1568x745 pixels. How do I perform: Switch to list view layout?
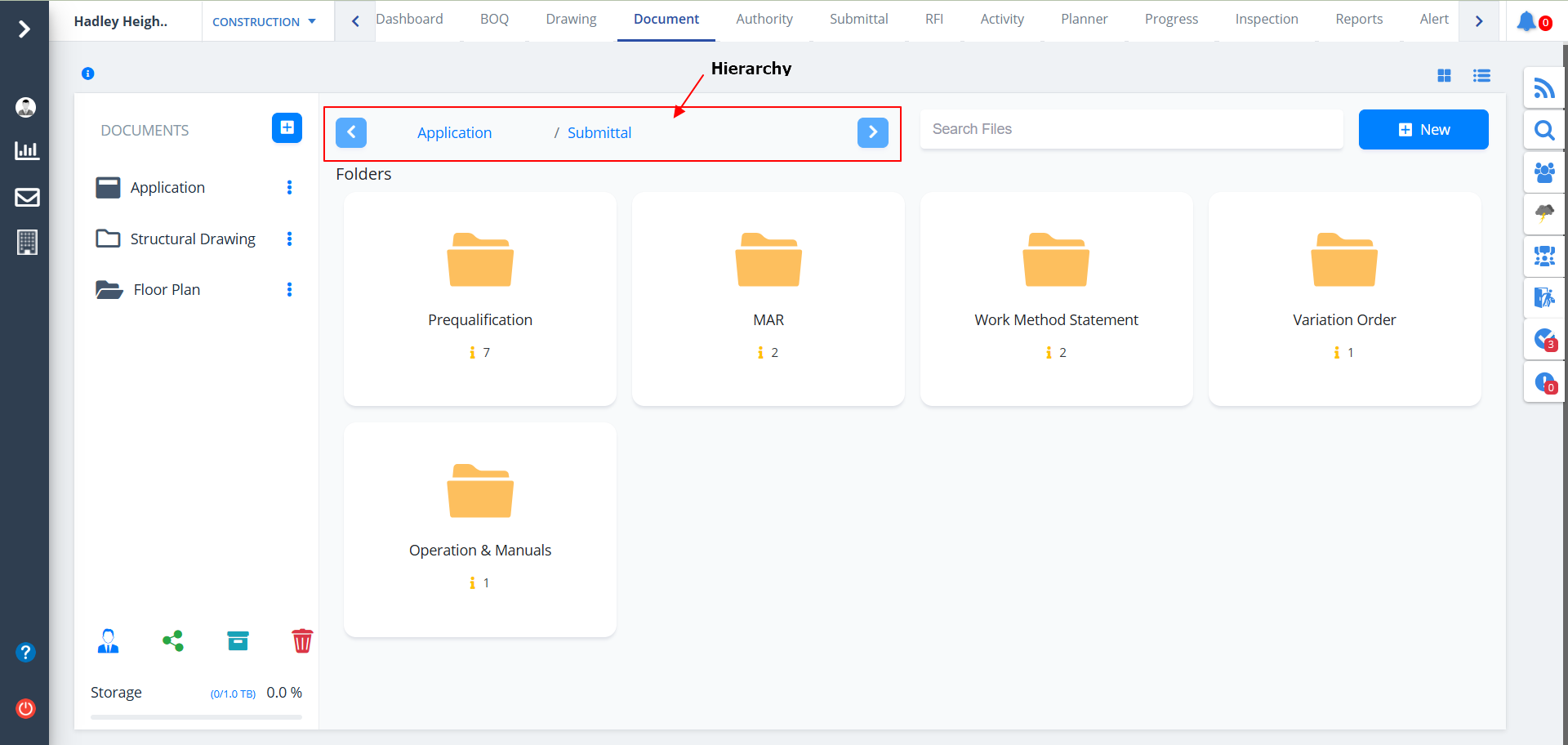[x=1481, y=76]
